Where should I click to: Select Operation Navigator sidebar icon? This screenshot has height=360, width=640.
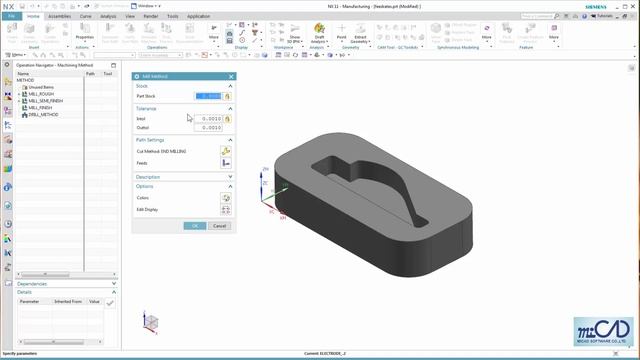tap(8, 125)
